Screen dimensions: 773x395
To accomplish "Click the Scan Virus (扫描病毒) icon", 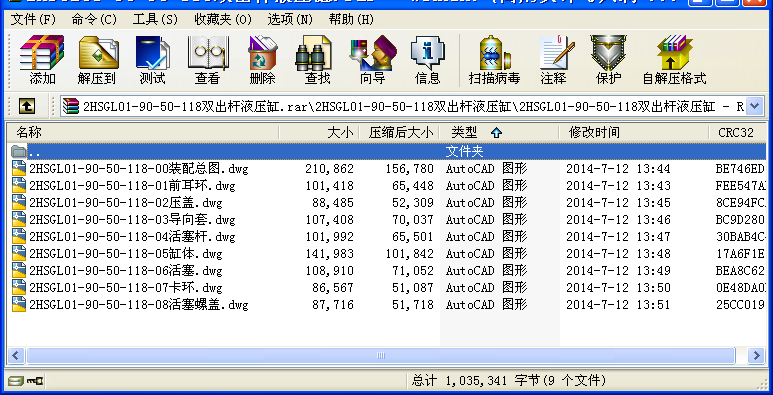I will click(494, 60).
